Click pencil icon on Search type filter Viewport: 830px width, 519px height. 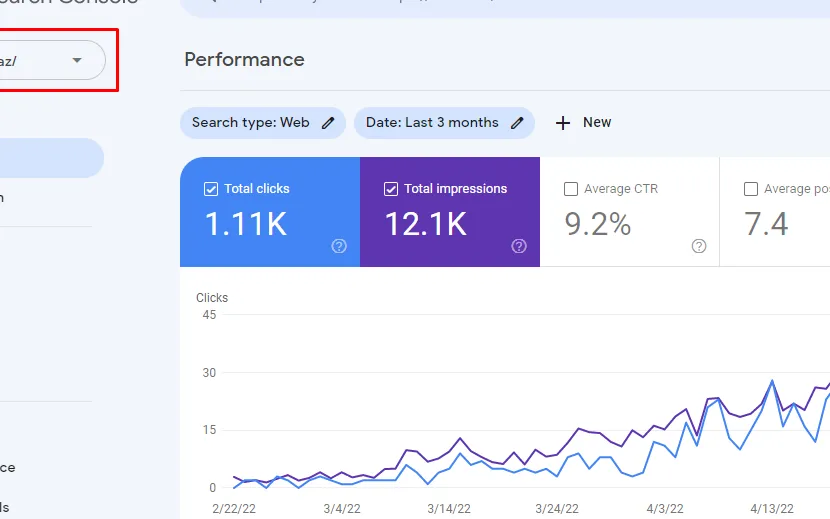tap(328, 123)
